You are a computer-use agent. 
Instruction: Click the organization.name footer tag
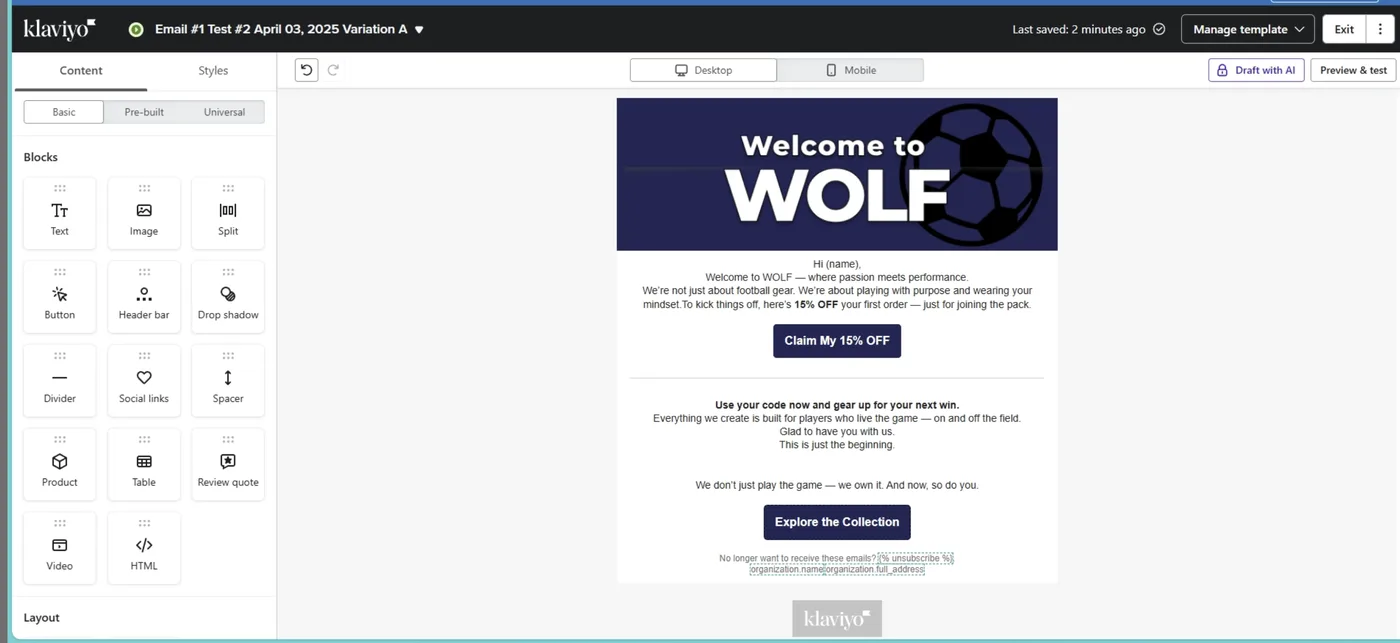(x=787, y=569)
